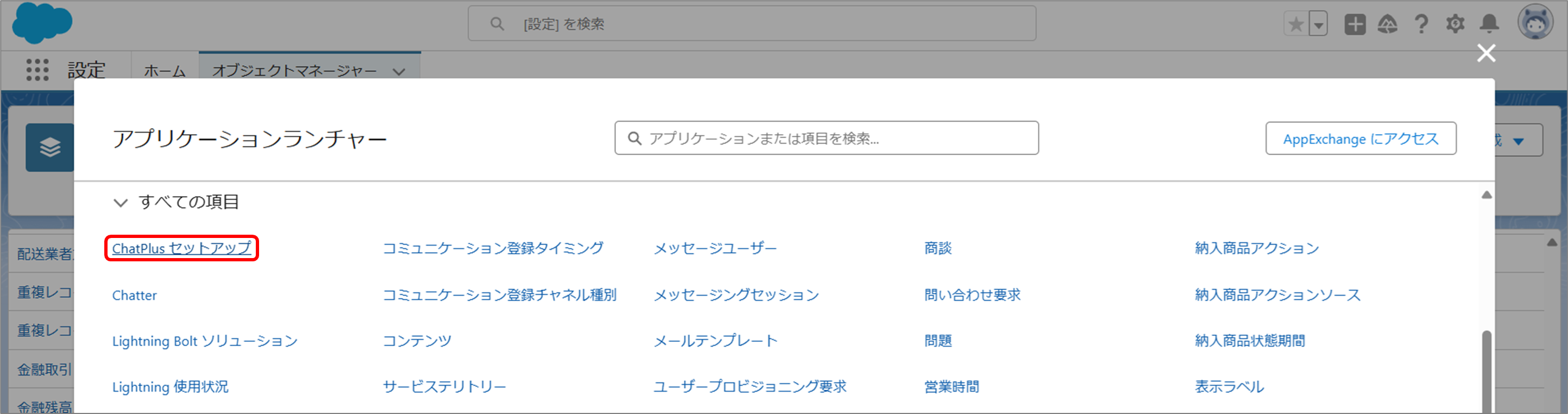Click the setup global search field
The image size is (1568, 414).
(752, 24)
